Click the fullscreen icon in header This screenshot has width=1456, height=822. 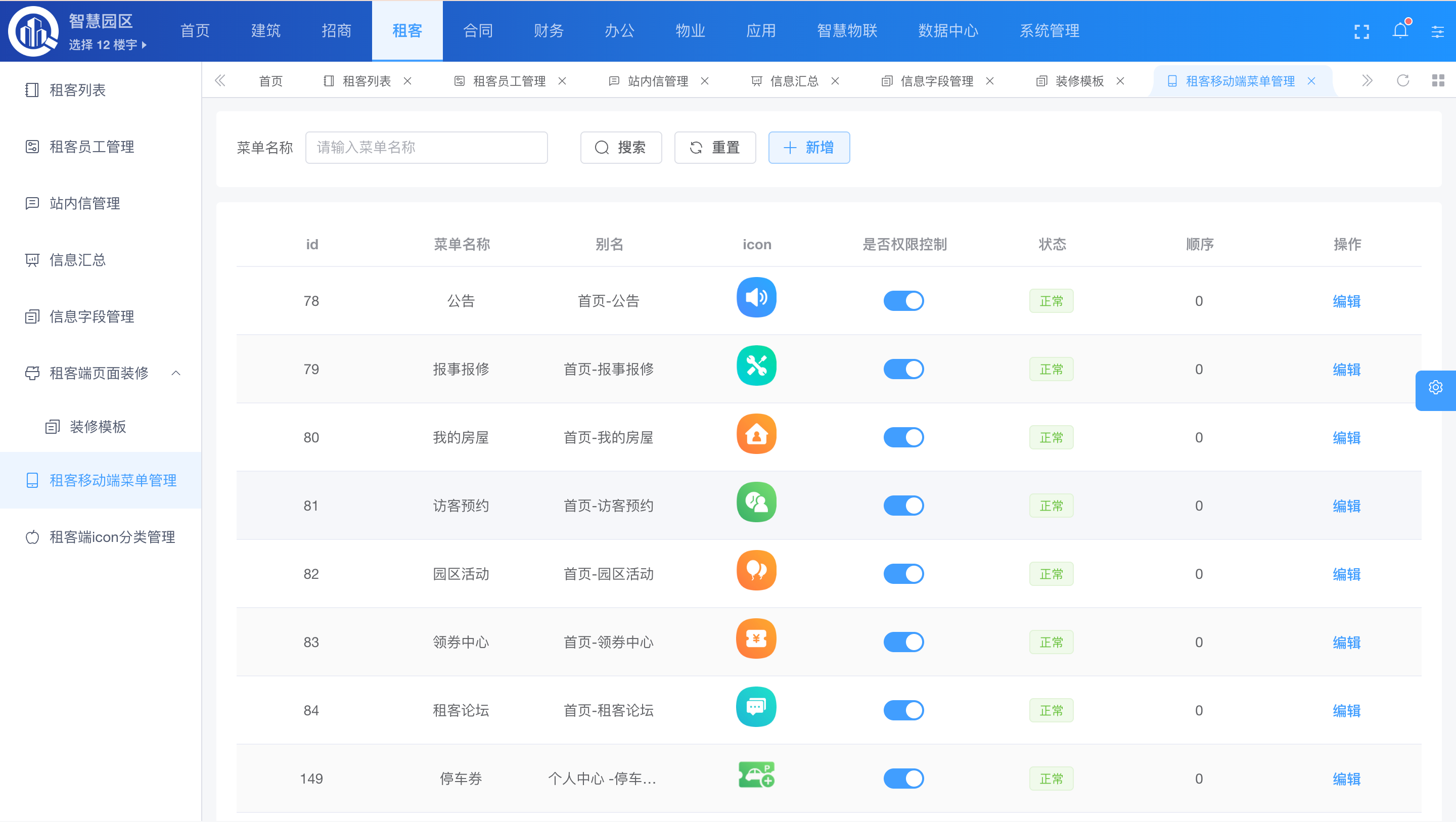coord(1361,32)
